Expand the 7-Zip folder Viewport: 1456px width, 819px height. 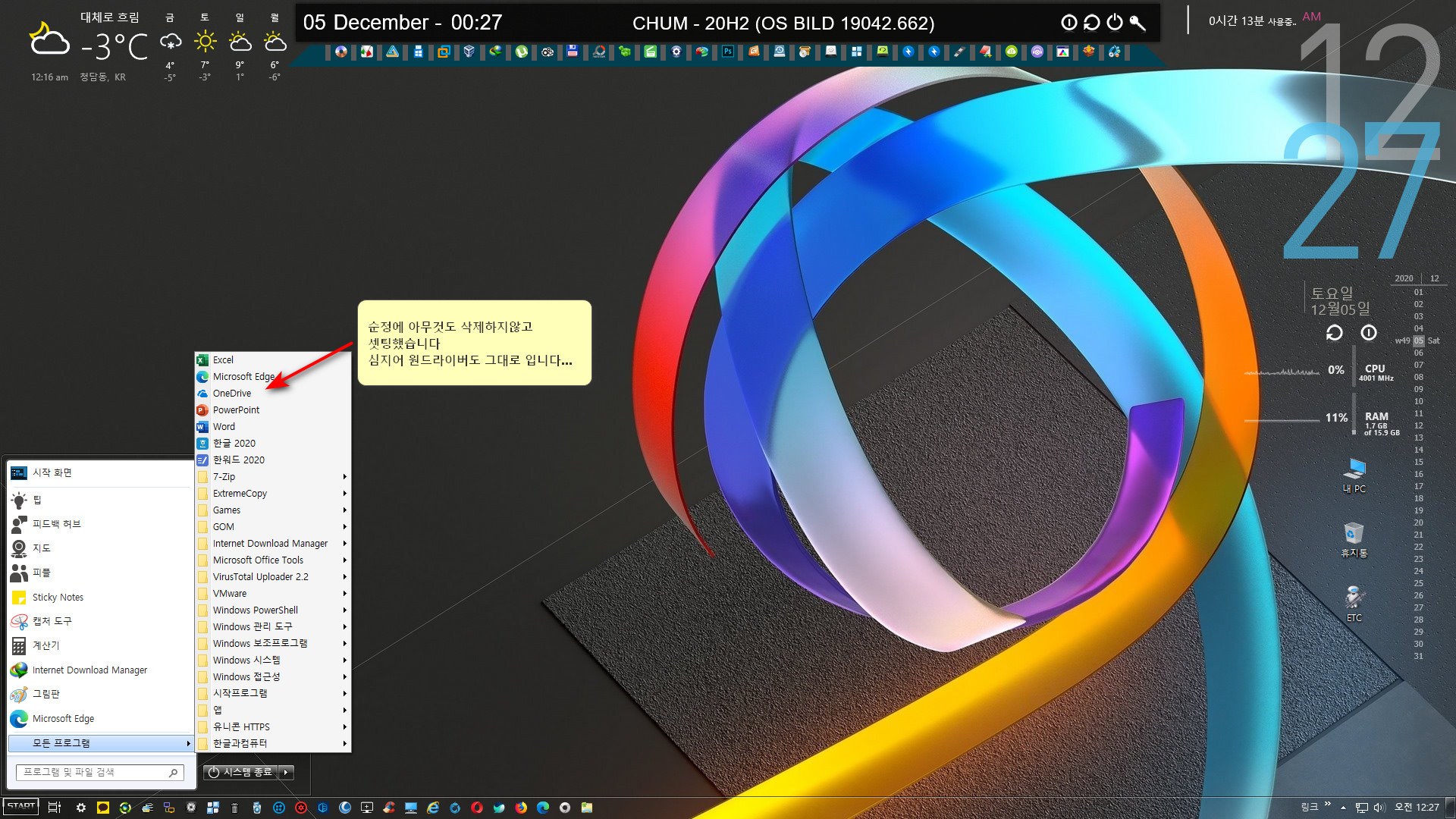(273, 477)
